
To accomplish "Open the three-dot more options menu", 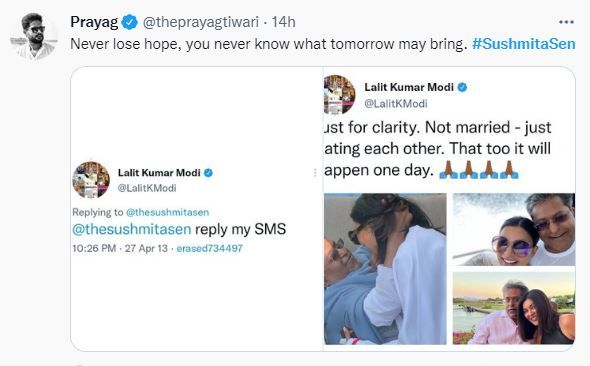I will click(x=566, y=22).
